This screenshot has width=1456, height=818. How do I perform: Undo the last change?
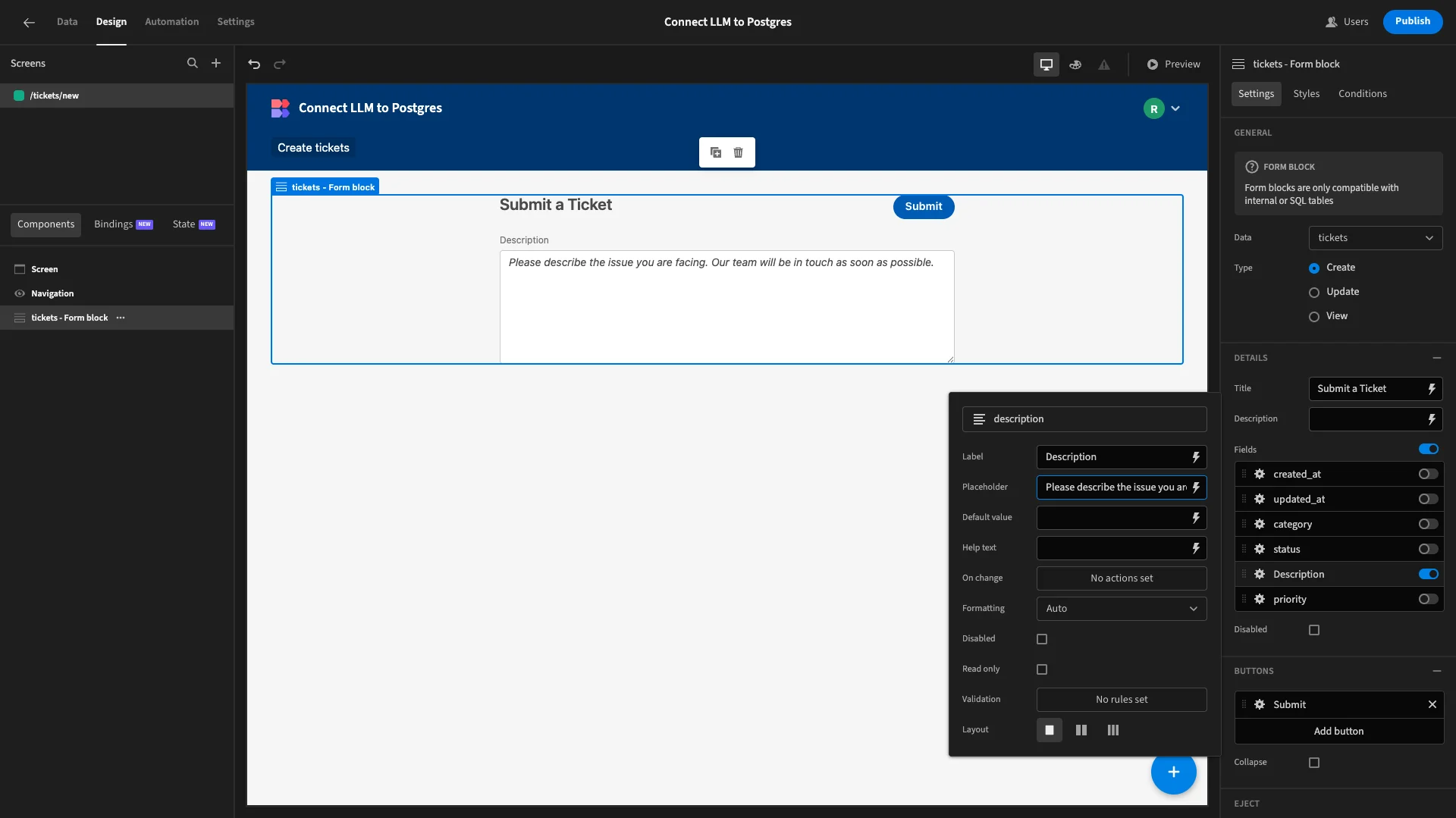pos(254,64)
